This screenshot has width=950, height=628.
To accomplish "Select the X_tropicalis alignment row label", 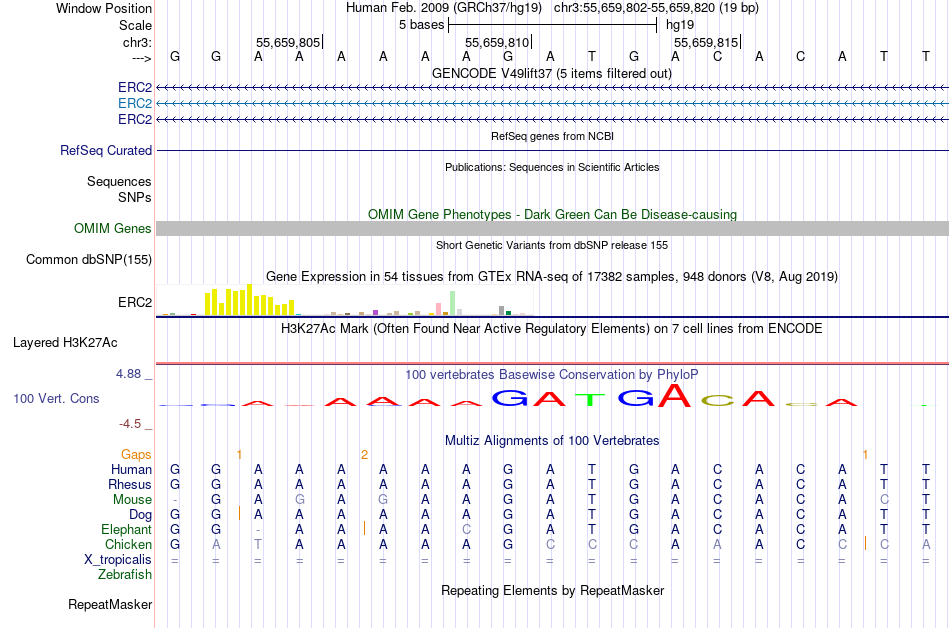I will point(118,560).
